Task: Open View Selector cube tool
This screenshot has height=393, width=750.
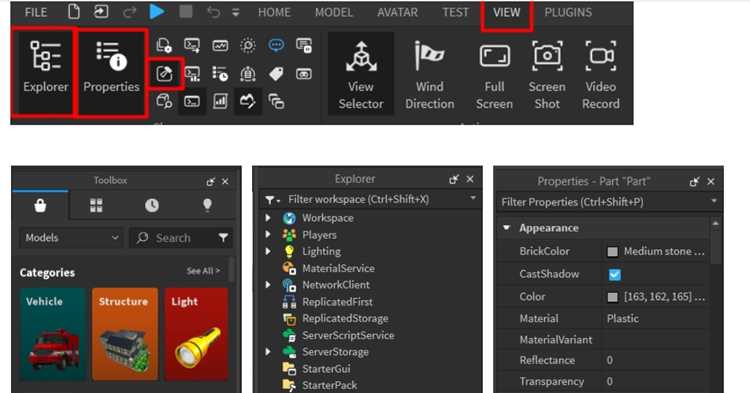Action: coord(361,74)
